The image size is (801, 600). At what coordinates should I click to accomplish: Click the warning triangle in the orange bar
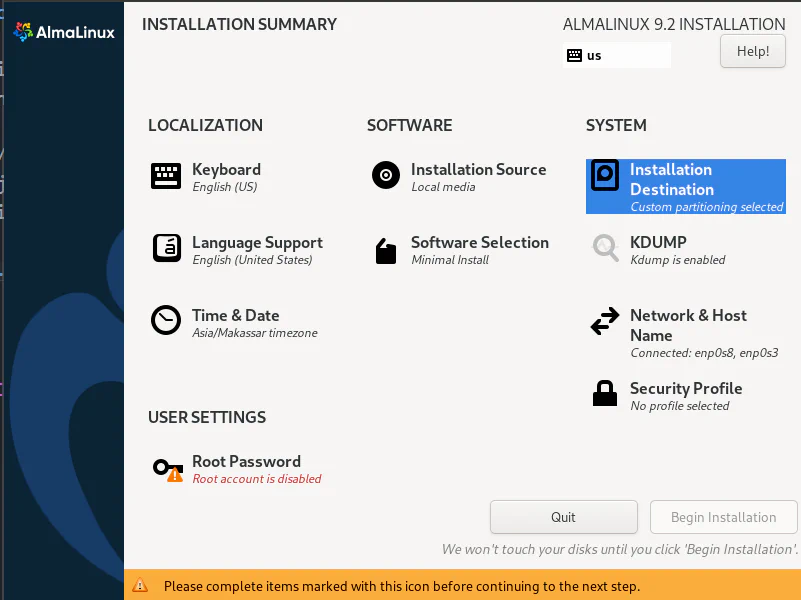pos(140,585)
